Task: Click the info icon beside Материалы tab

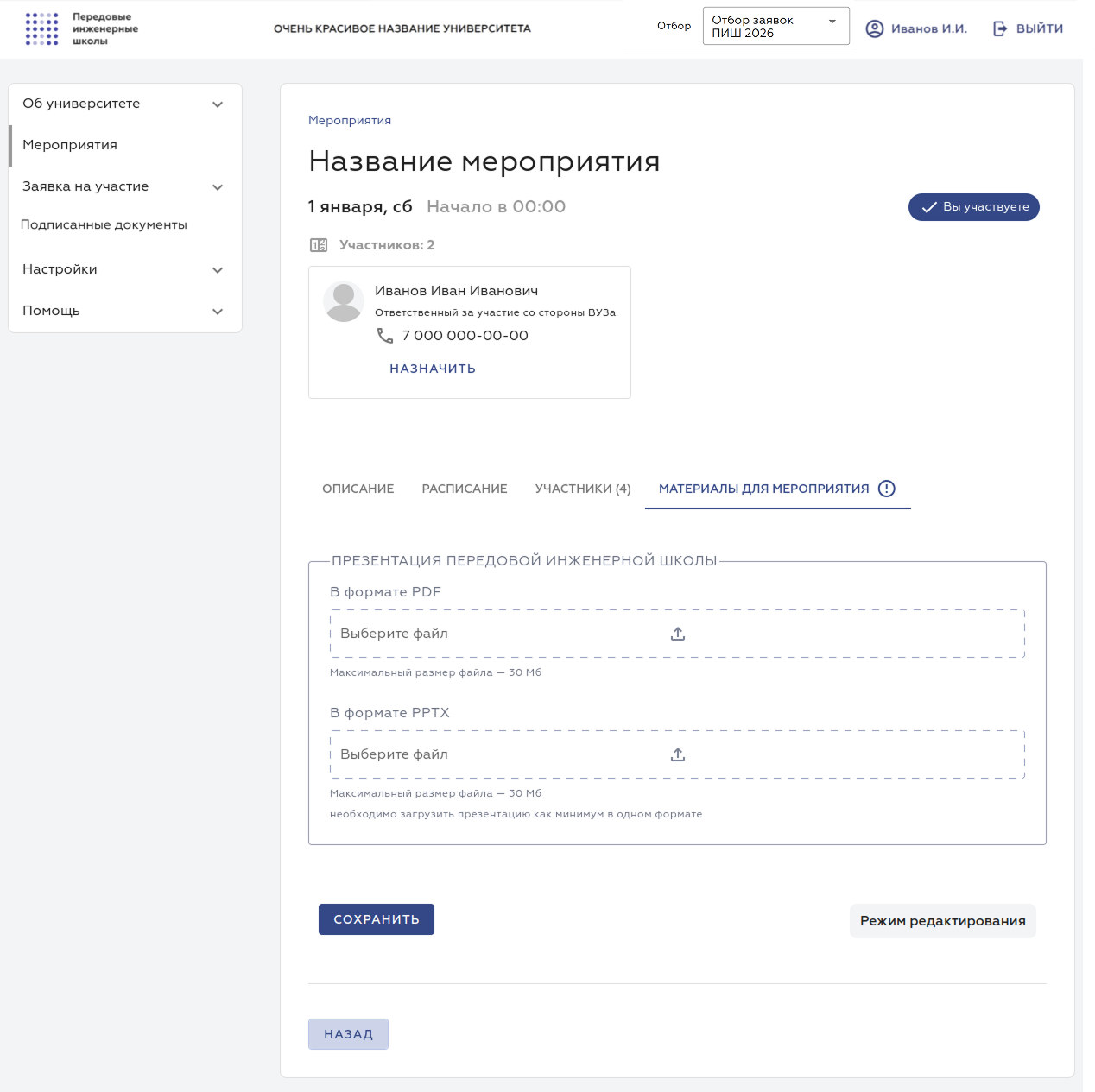Action: click(887, 489)
